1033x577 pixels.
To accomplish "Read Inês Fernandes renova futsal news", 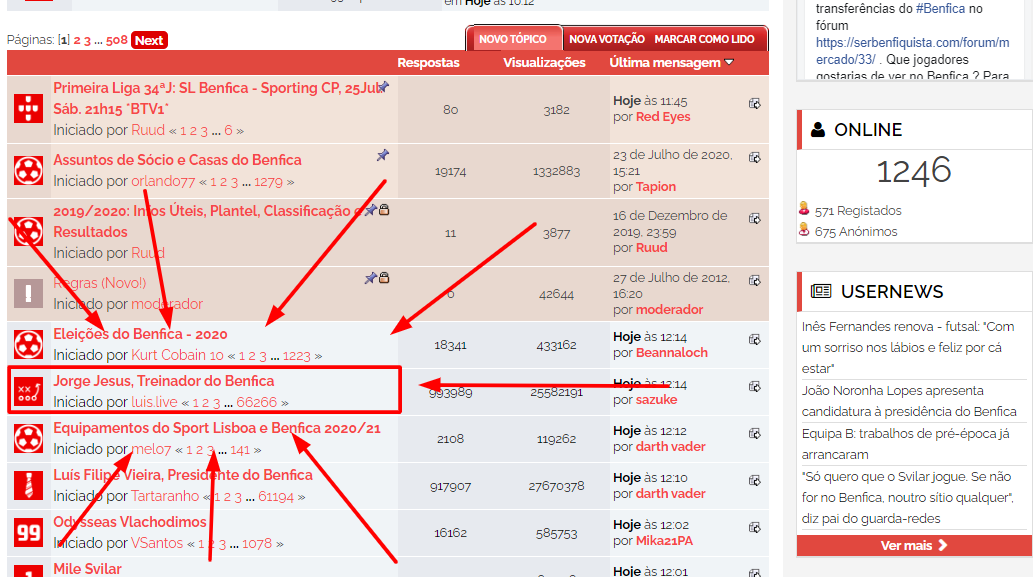I will [x=908, y=347].
